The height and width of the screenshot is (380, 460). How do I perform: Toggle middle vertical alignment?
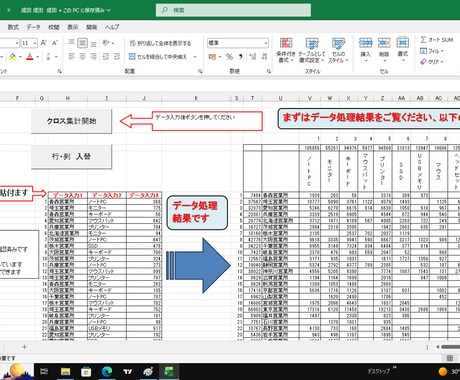tap(82, 43)
